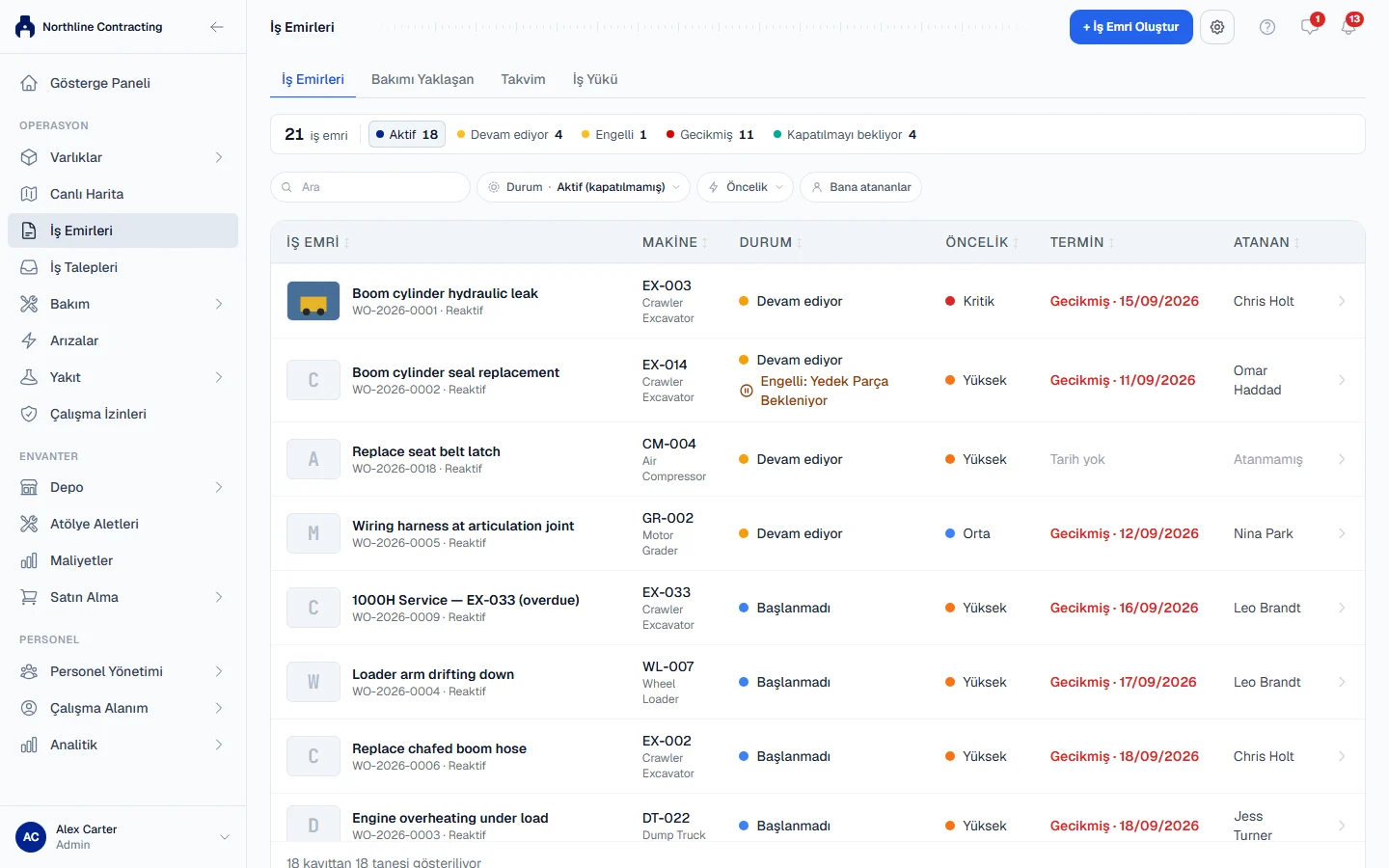Go to İş Talepleri in sidebar

click(x=123, y=267)
